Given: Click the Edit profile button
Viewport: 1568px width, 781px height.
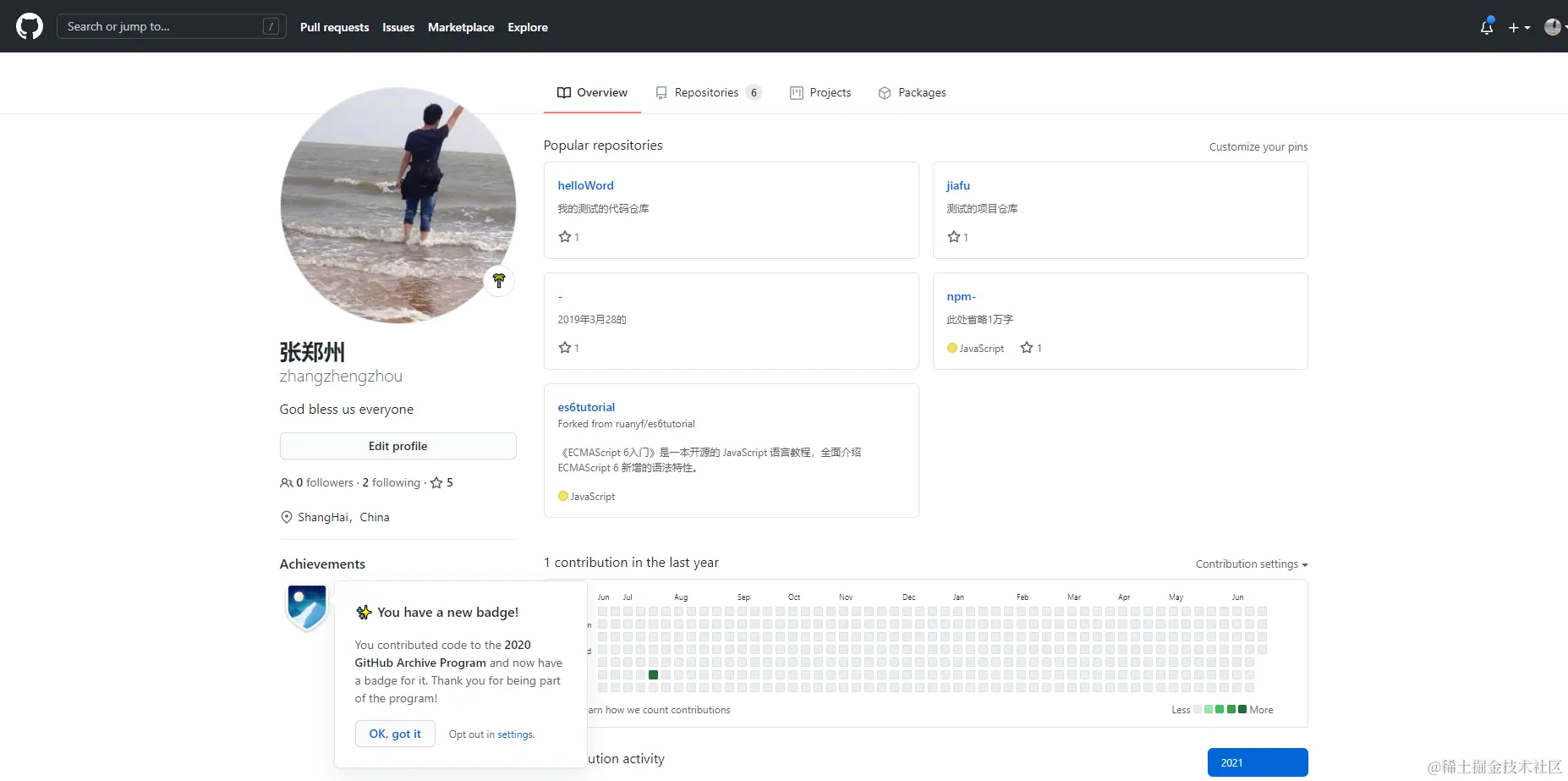Looking at the screenshot, I should click(x=398, y=446).
